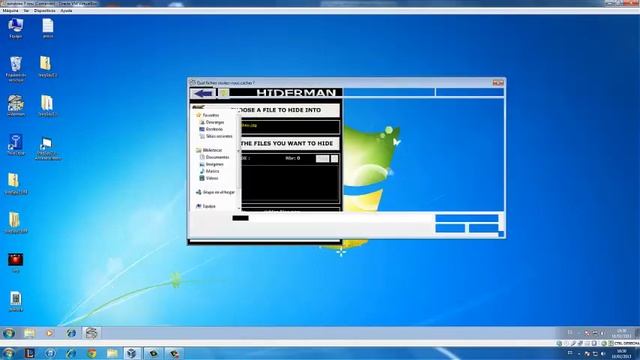Select the barcode-like file icon on the desktop
This screenshot has width=640, height=360.
tap(16, 302)
